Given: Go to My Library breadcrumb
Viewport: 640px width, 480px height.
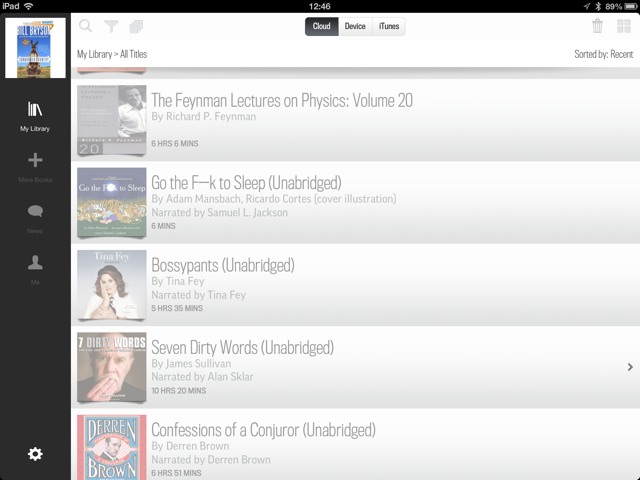Looking at the screenshot, I should (95, 54).
